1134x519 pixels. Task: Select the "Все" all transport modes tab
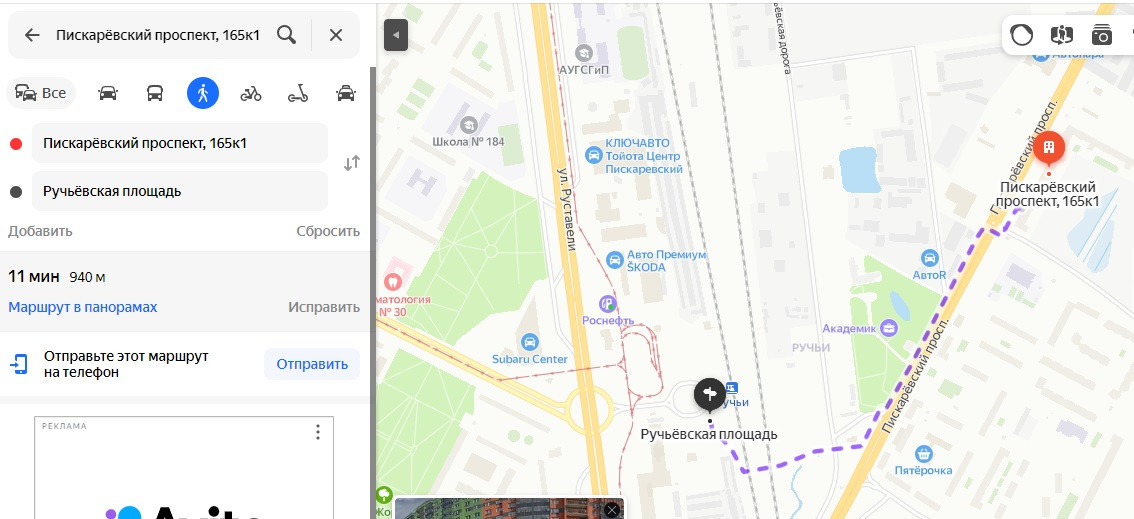(x=41, y=93)
